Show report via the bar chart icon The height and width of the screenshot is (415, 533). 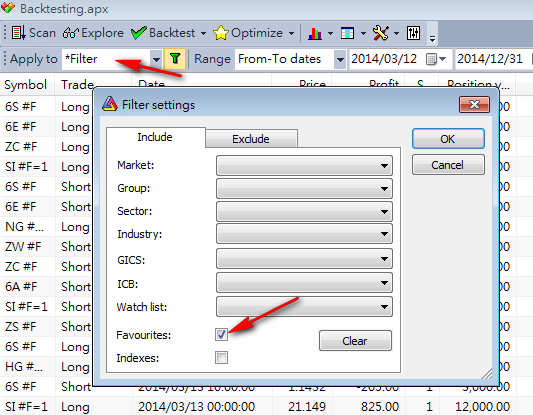[314, 33]
